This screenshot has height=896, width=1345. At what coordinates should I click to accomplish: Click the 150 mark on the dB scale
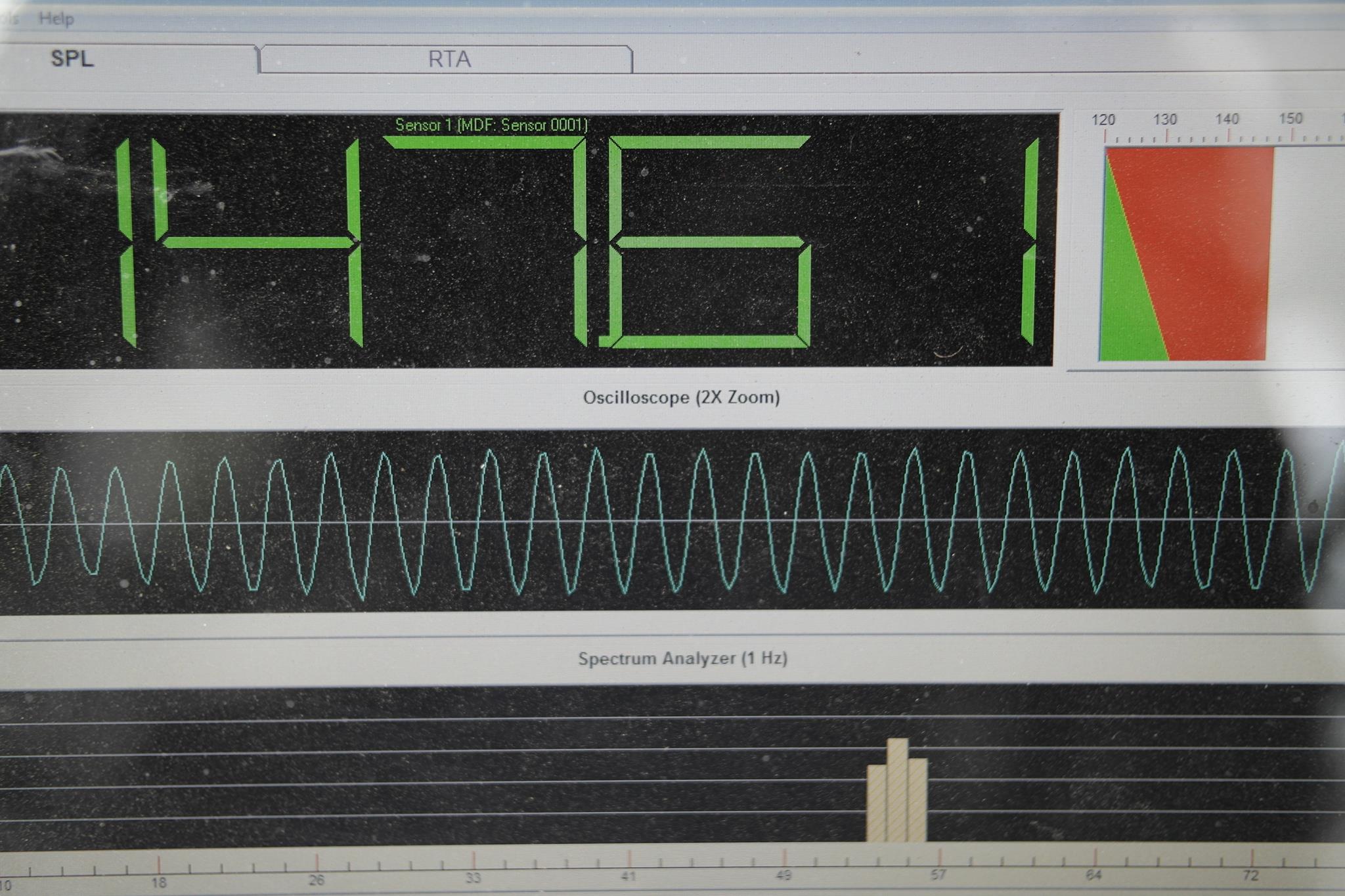(x=1290, y=119)
